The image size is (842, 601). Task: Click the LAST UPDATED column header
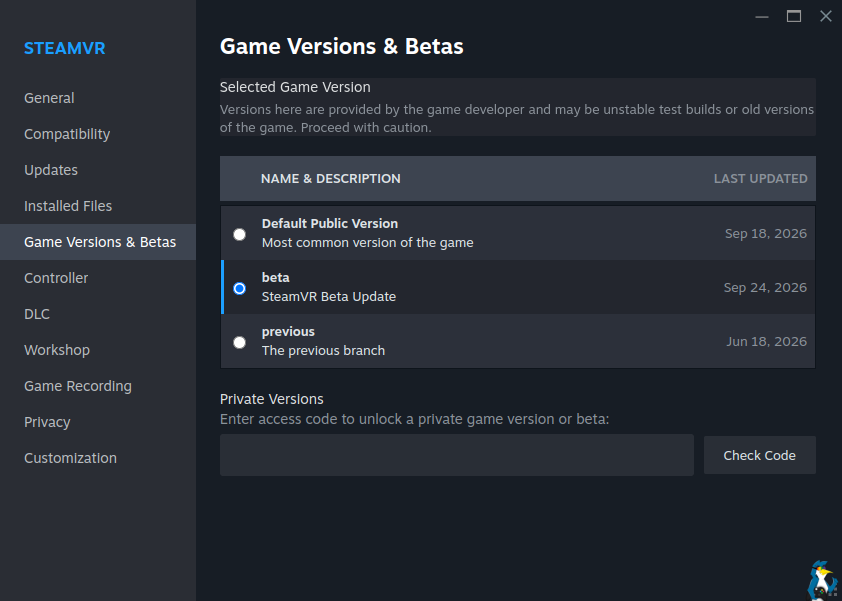[760, 179]
